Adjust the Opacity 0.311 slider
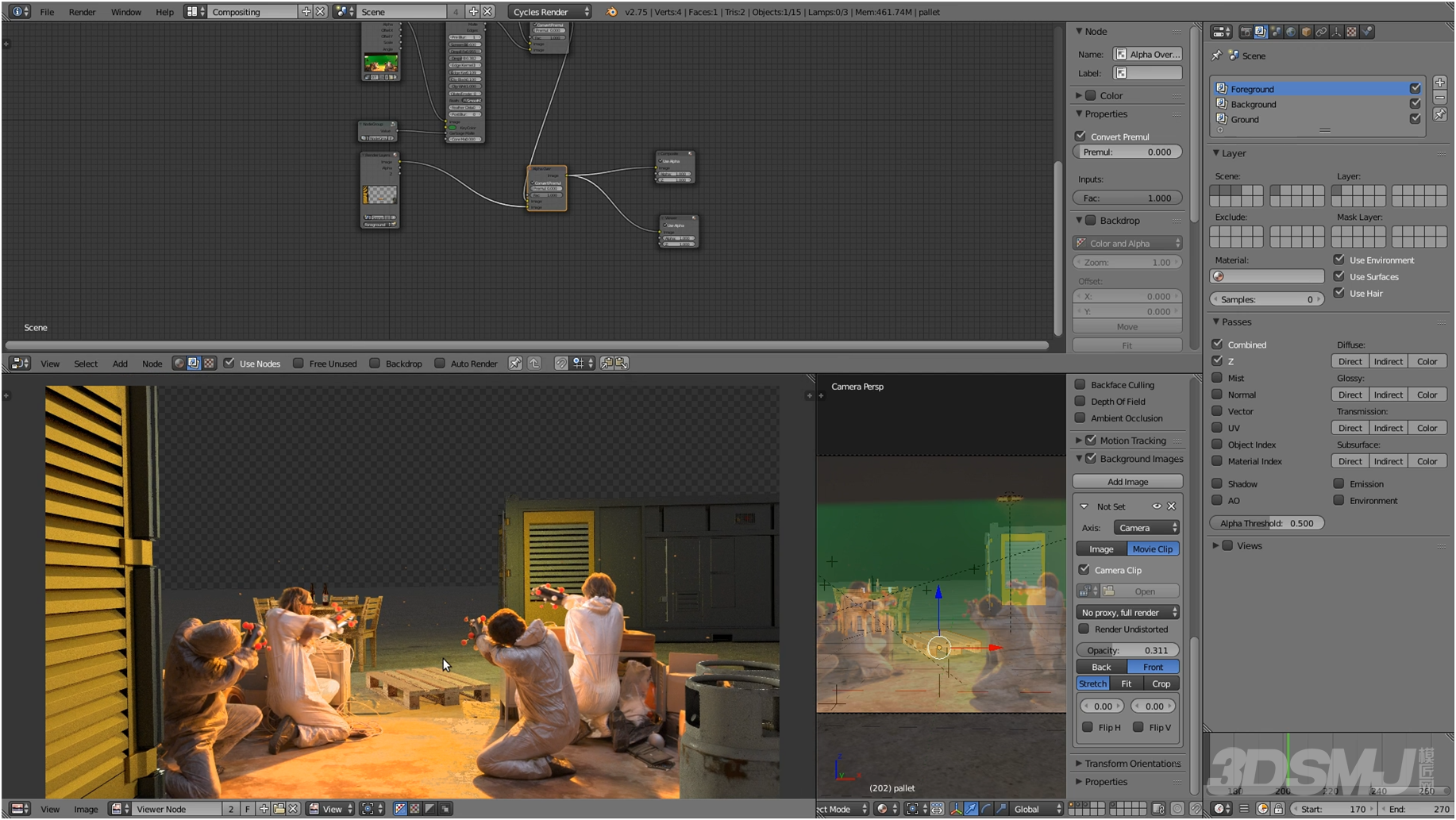1456x820 pixels. [x=1127, y=650]
